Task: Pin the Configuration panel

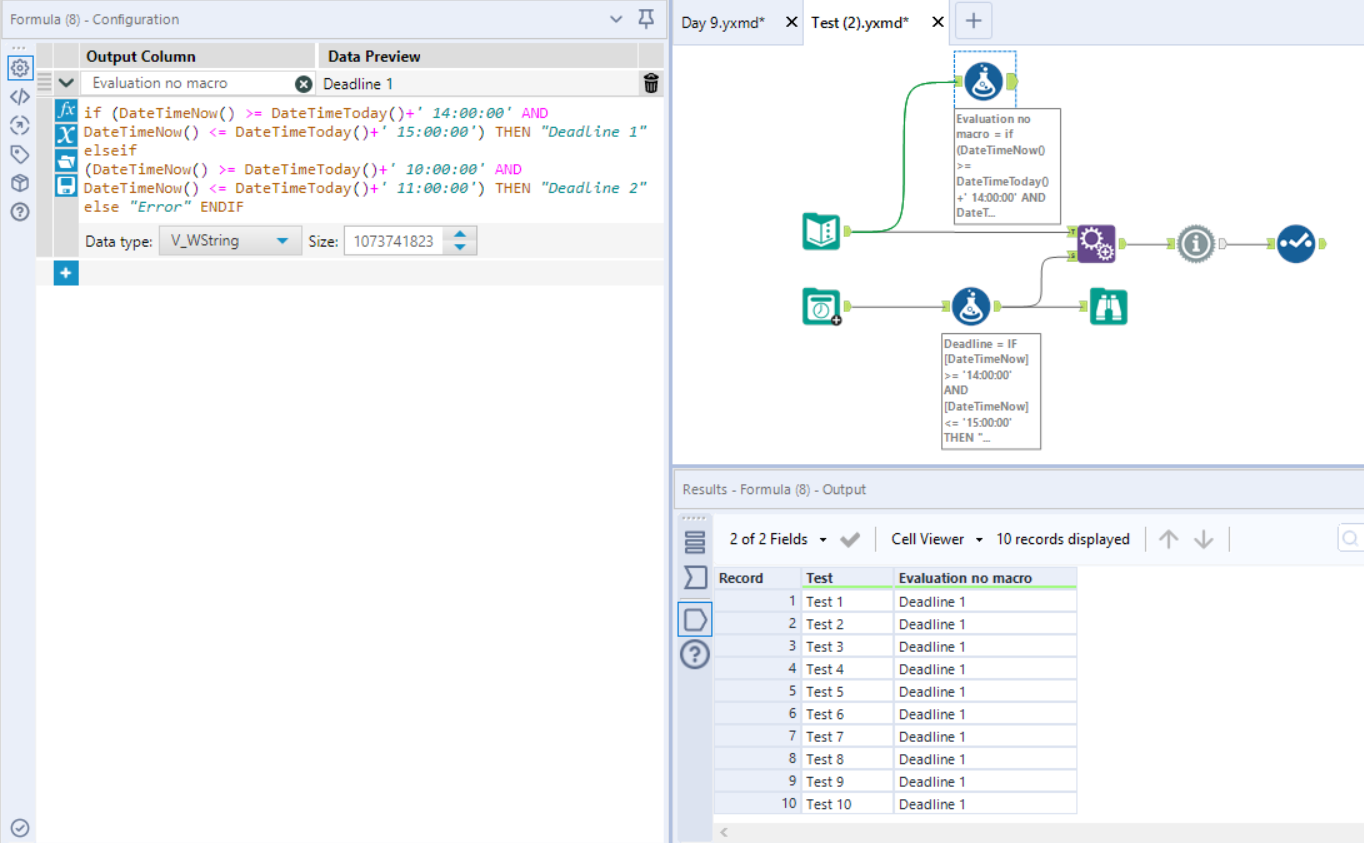Action: tap(646, 19)
